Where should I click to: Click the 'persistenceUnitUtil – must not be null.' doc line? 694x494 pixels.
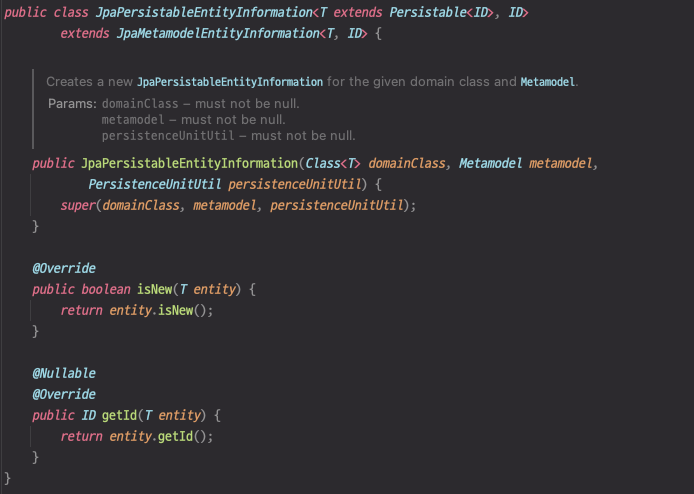pos(228,136)
